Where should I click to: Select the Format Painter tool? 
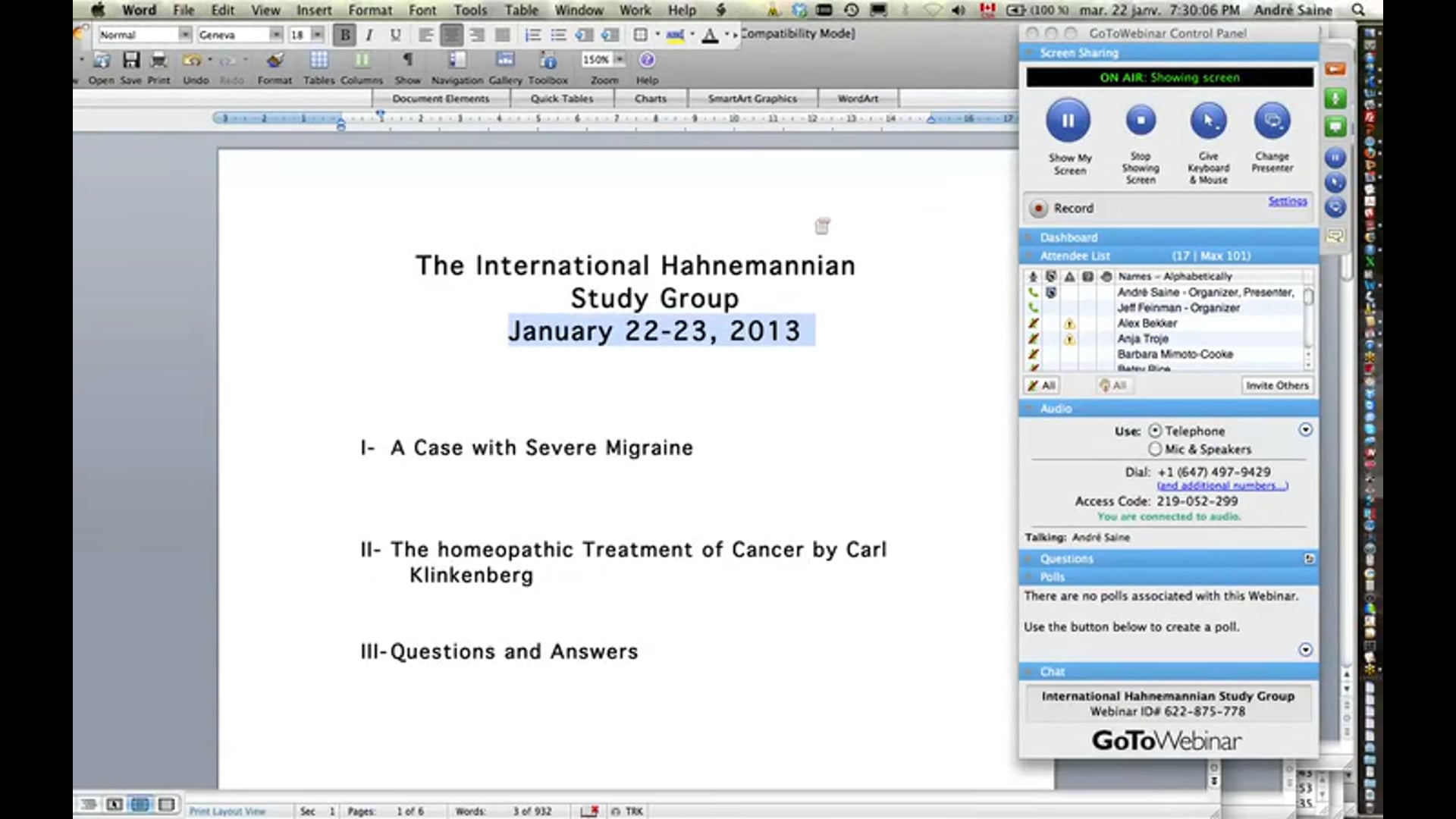tap(275, 61)
